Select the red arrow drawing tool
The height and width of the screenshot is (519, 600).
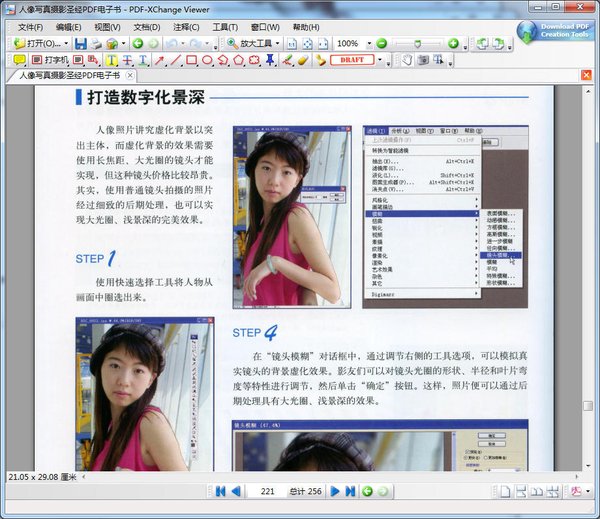click(x=159, y=60)
